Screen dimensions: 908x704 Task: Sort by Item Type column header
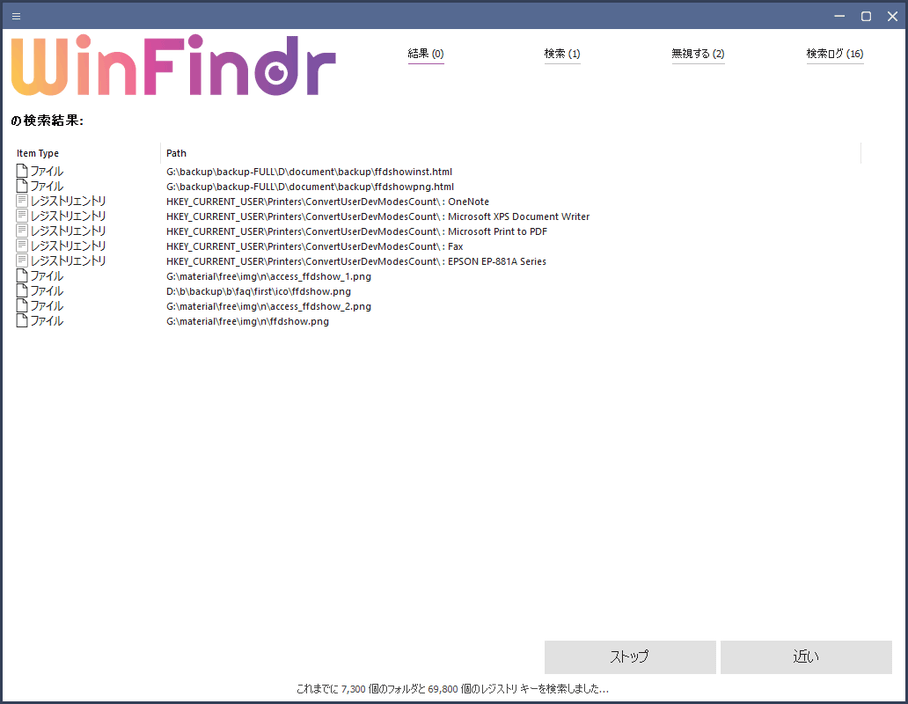(x=38, y=153)
